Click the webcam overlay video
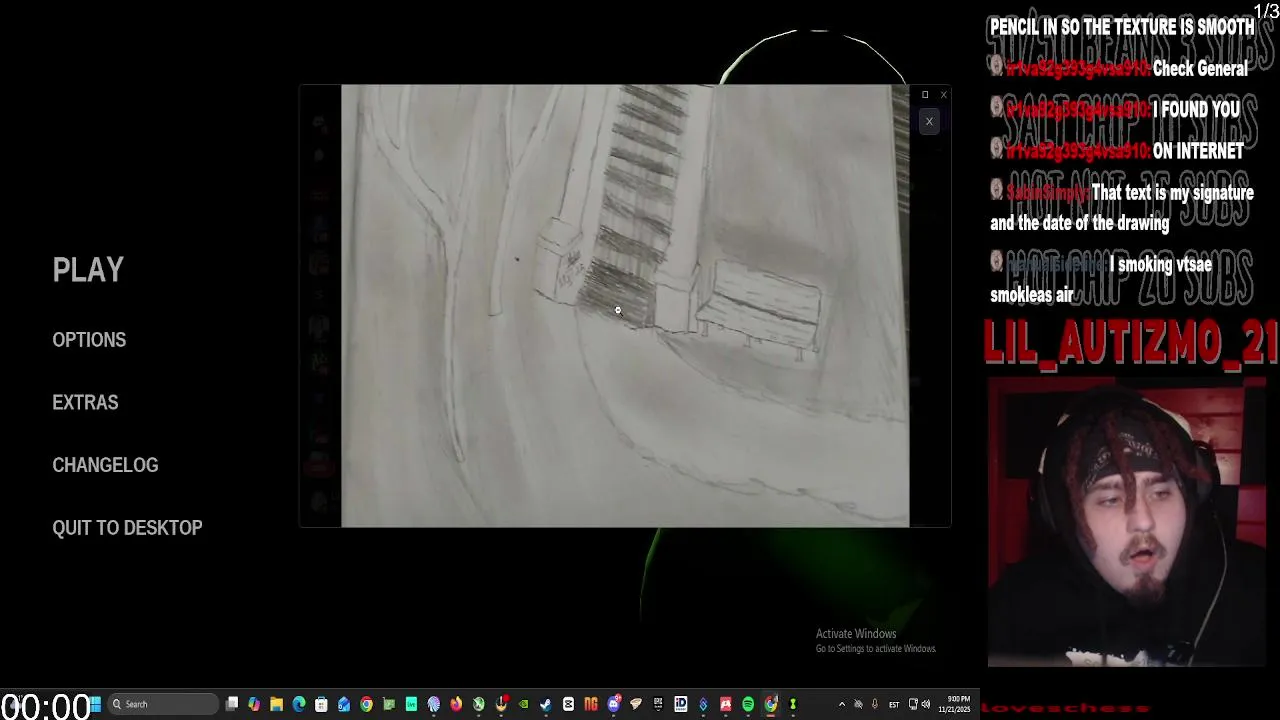 click(1127, 521)
